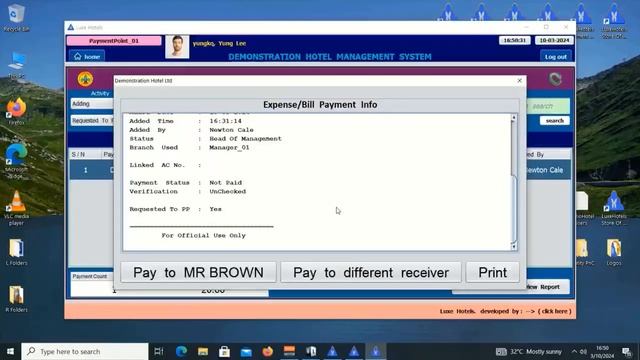Show hidden system tray icons chevron

tap(574, 351)
